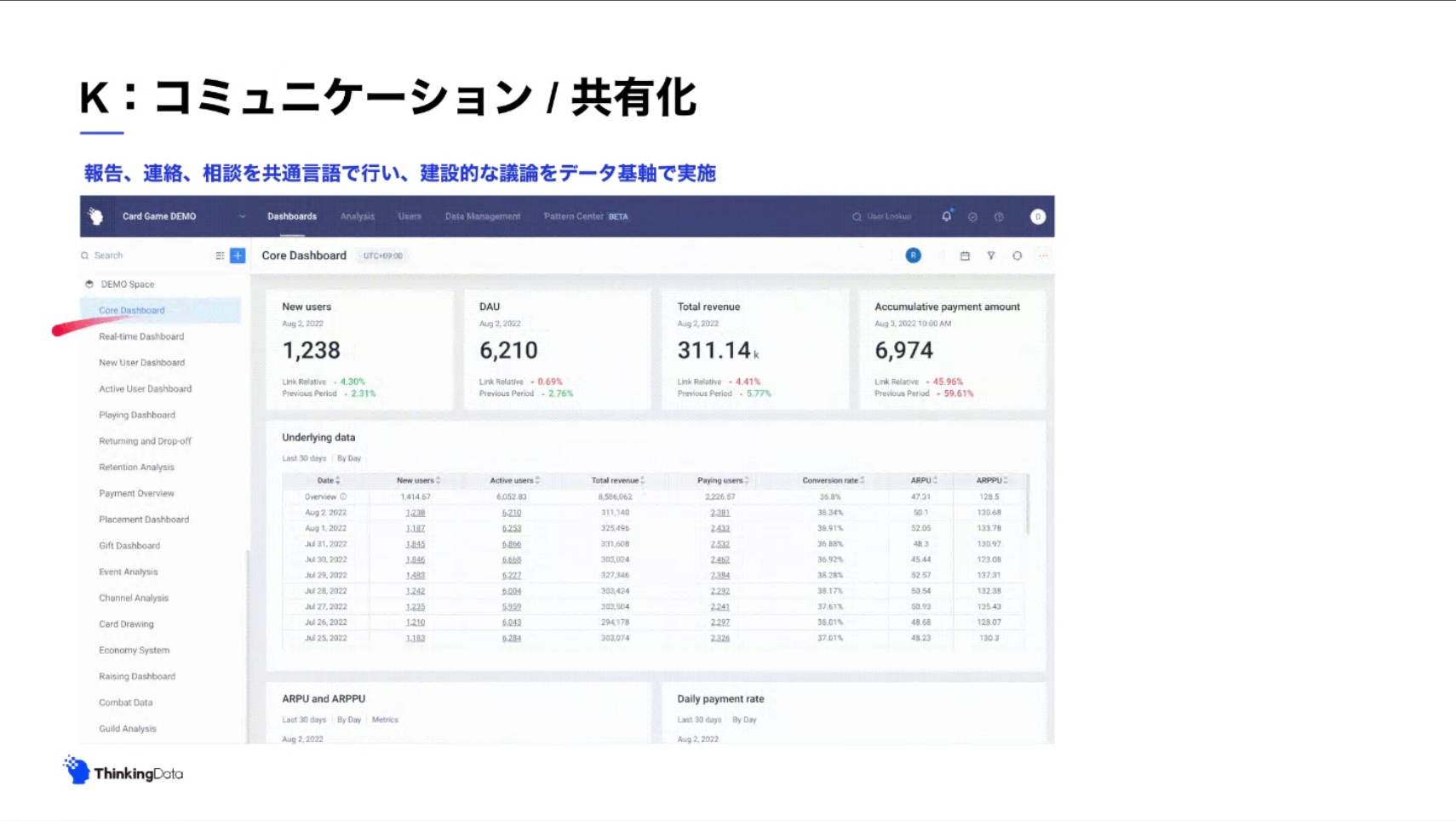Open Event Analysis dashboard
The width and height of the screenshot is (1456, 821).
[128, 572]
